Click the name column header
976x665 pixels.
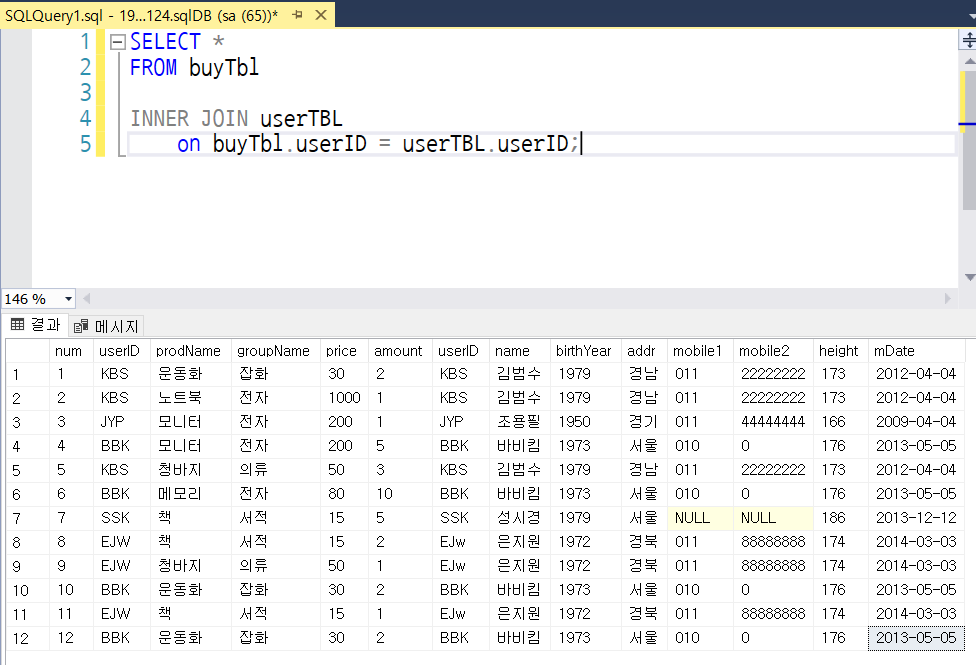[x=520, y=351]
